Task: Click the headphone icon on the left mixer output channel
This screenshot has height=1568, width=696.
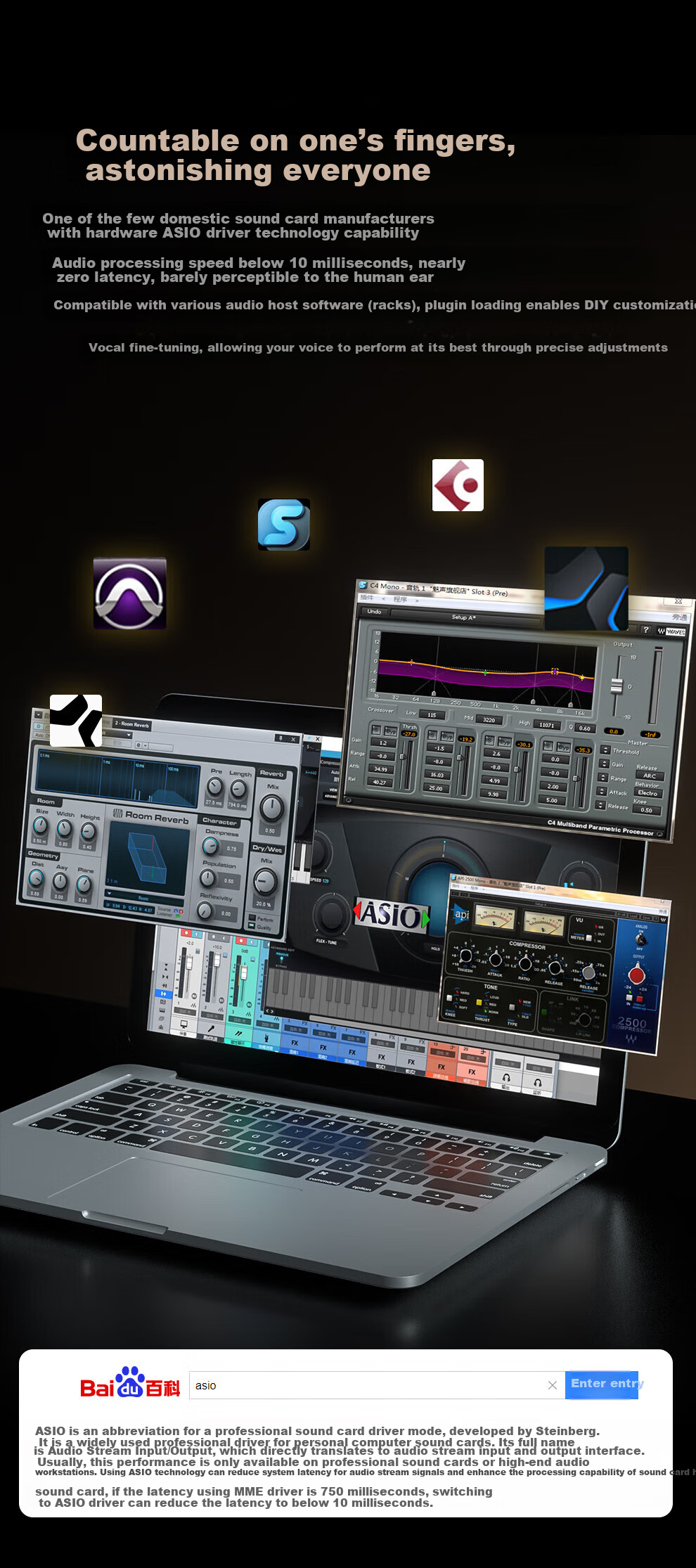Action: [x=506, y=1078]
